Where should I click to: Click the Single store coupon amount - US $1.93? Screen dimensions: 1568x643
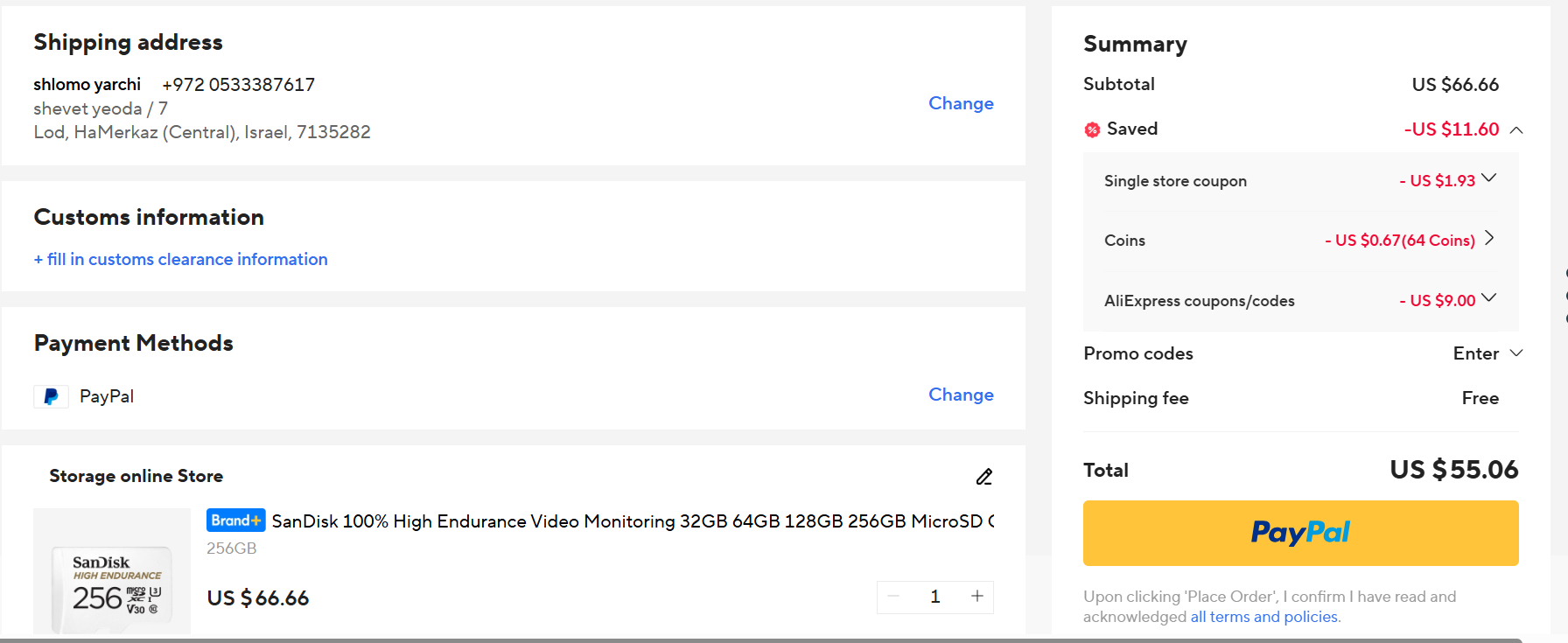[1438, 181]
